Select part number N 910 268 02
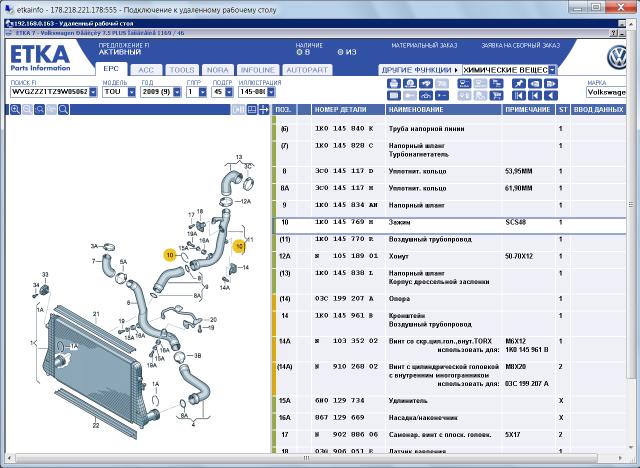Screen dimensions: 640x468 346,366
